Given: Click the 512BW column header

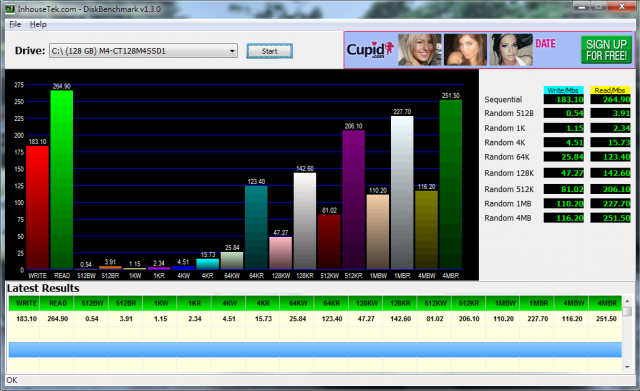Looking at the screenshot, I should pos(92,303).
